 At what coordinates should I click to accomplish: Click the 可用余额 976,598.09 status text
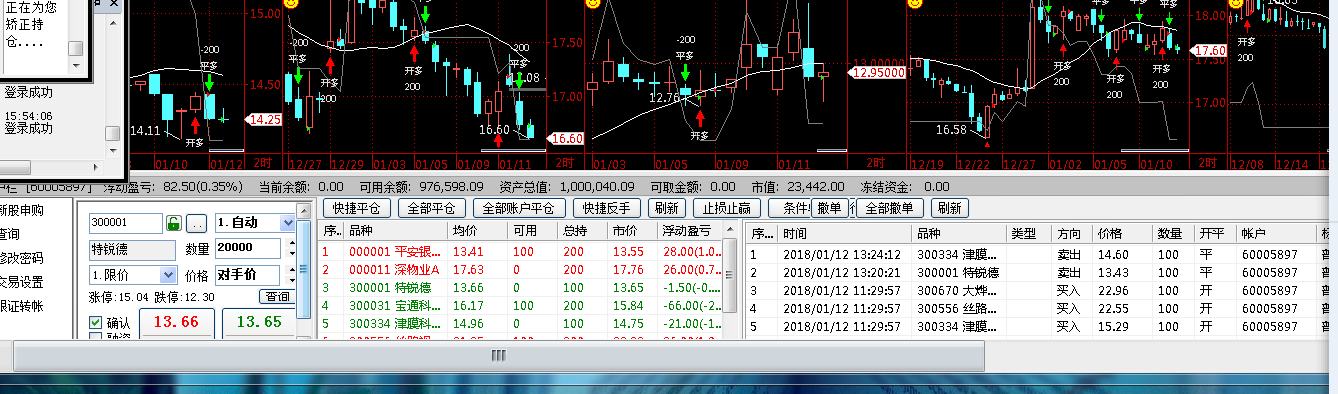(x=421, y=187)
